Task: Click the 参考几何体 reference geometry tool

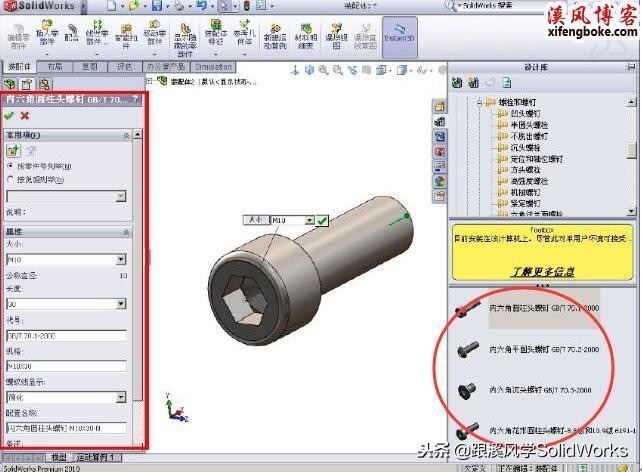Action: [244, 33]
